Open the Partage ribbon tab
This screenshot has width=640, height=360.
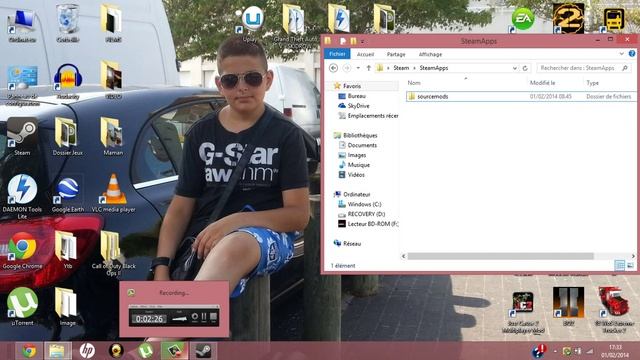pyautogui.click(x=396, y=54)
